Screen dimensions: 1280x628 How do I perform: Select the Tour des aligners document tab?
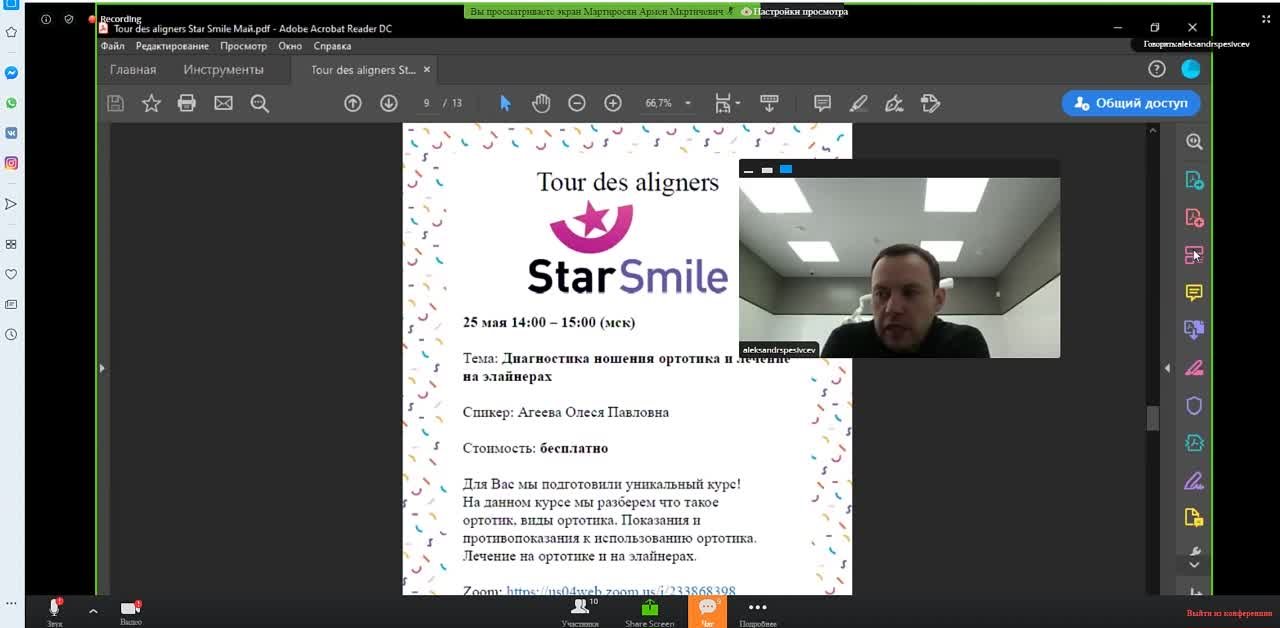(363, 70)
